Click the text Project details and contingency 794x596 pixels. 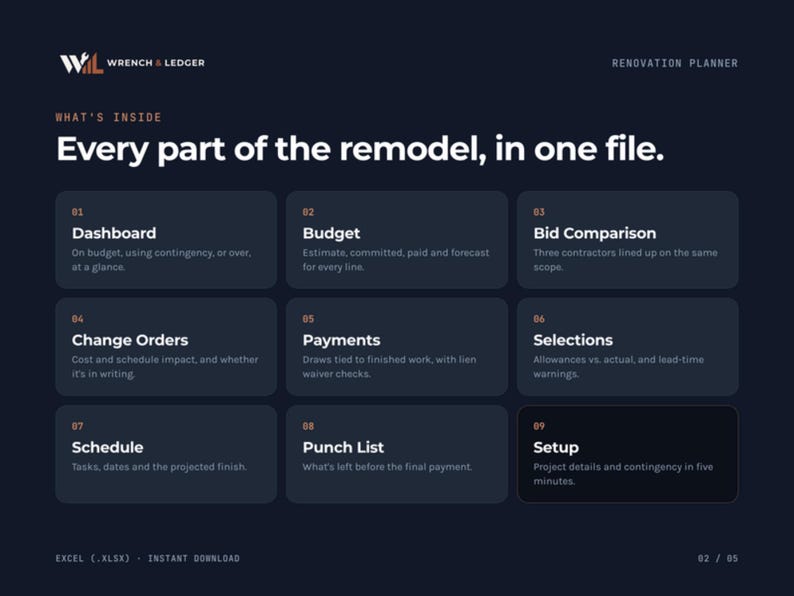tap(623, 474)
